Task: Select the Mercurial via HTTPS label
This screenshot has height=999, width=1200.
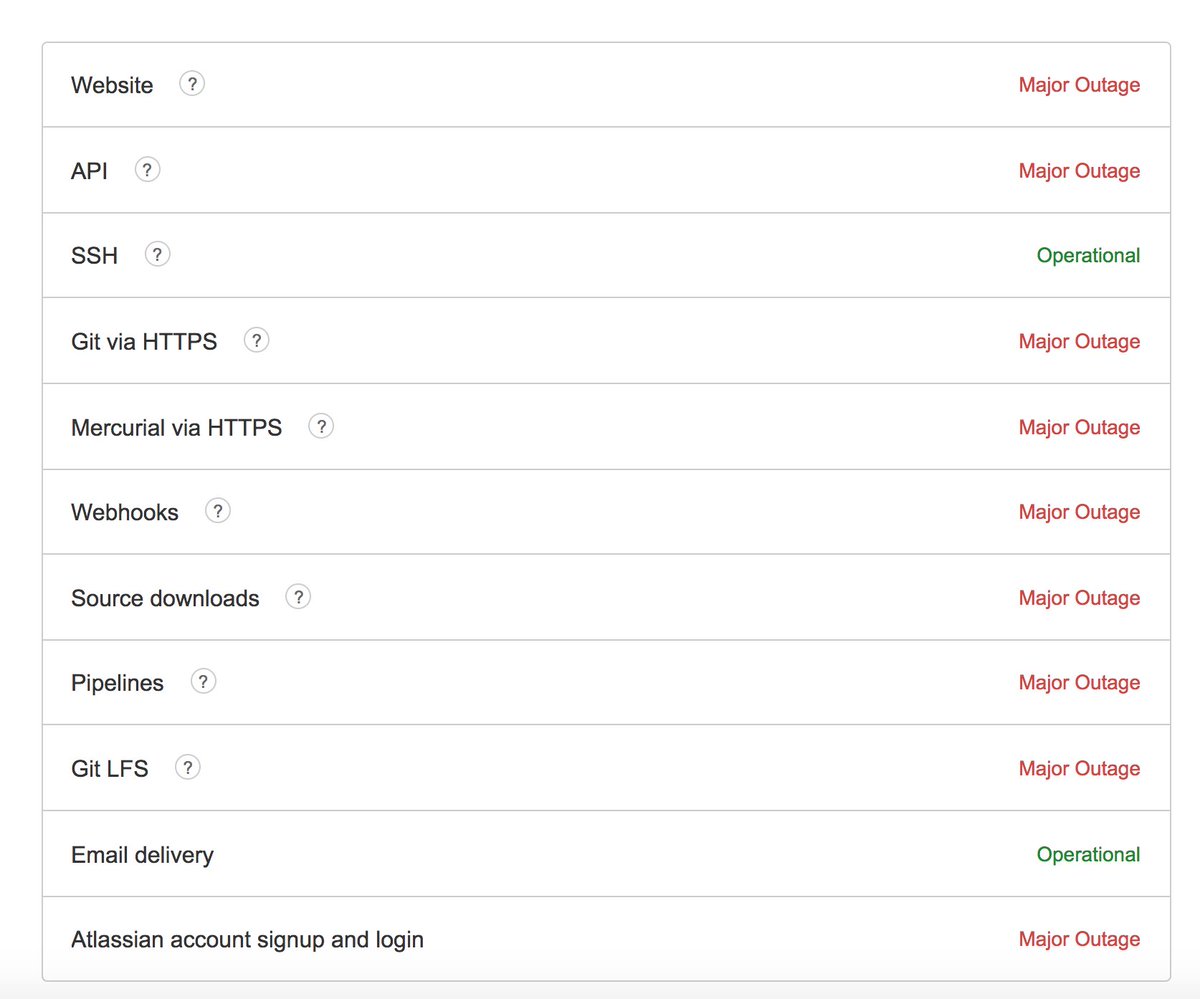Action: point(176,428)
